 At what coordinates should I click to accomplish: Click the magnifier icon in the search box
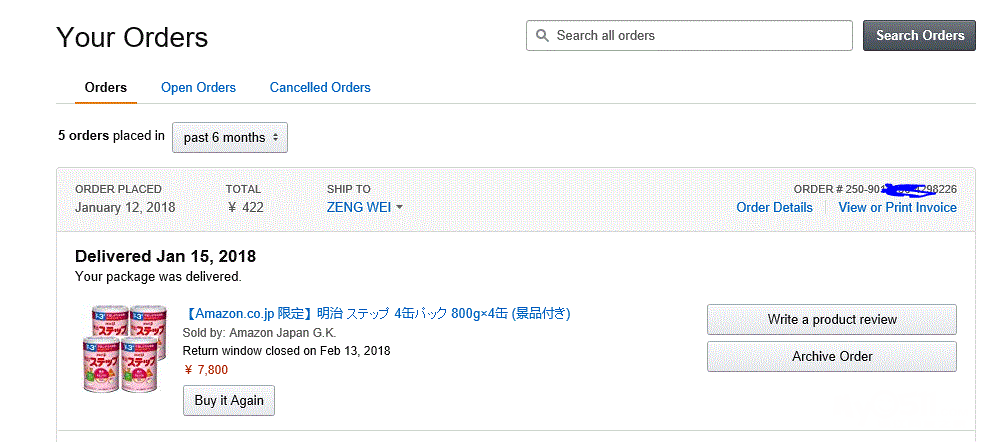coord(542,36)
